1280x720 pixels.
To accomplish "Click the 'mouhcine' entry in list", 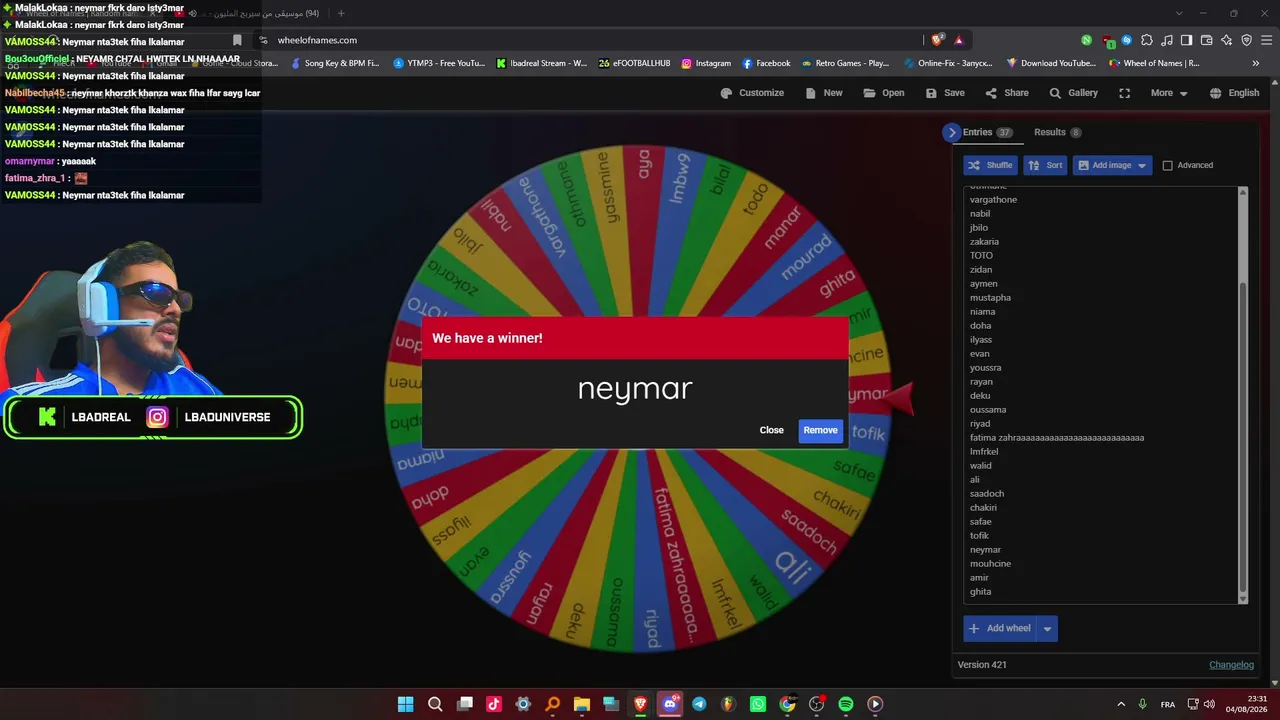I will 990,564.
